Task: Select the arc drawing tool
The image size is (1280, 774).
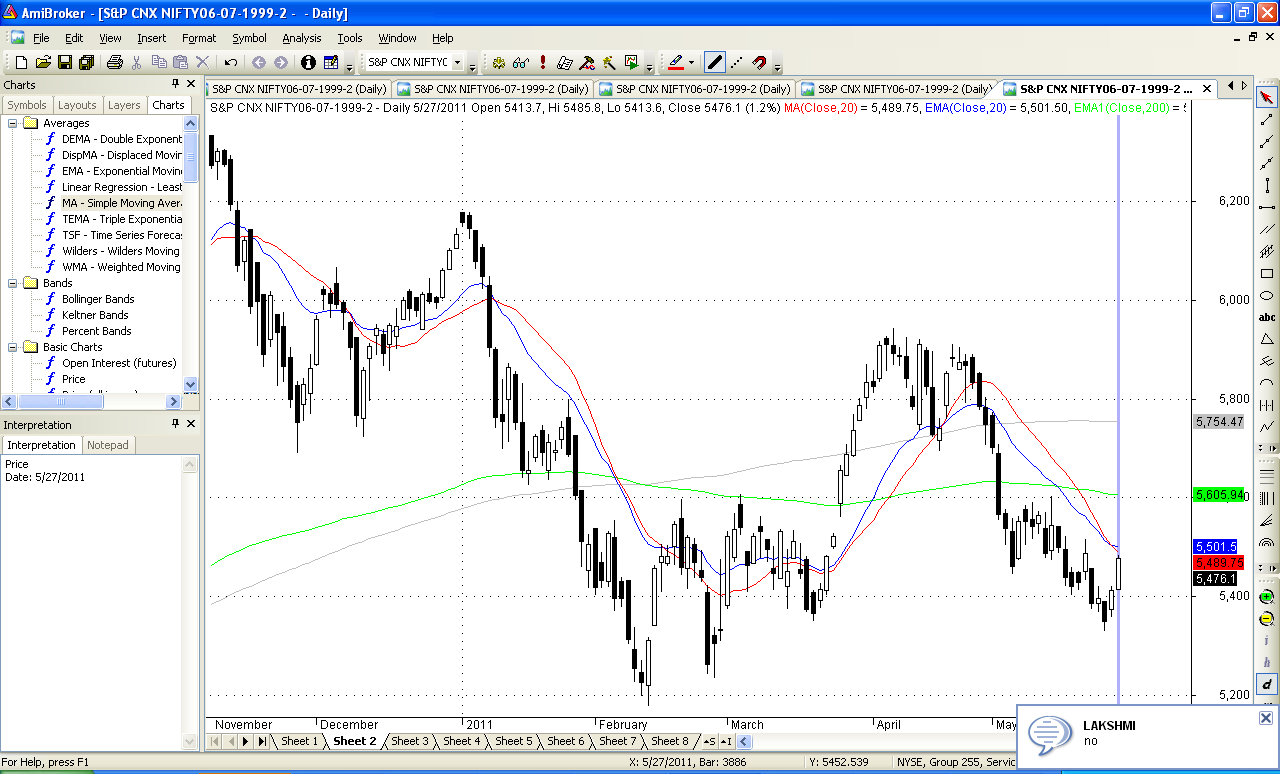Action: pyautogui.click(x=1267, y=383)
